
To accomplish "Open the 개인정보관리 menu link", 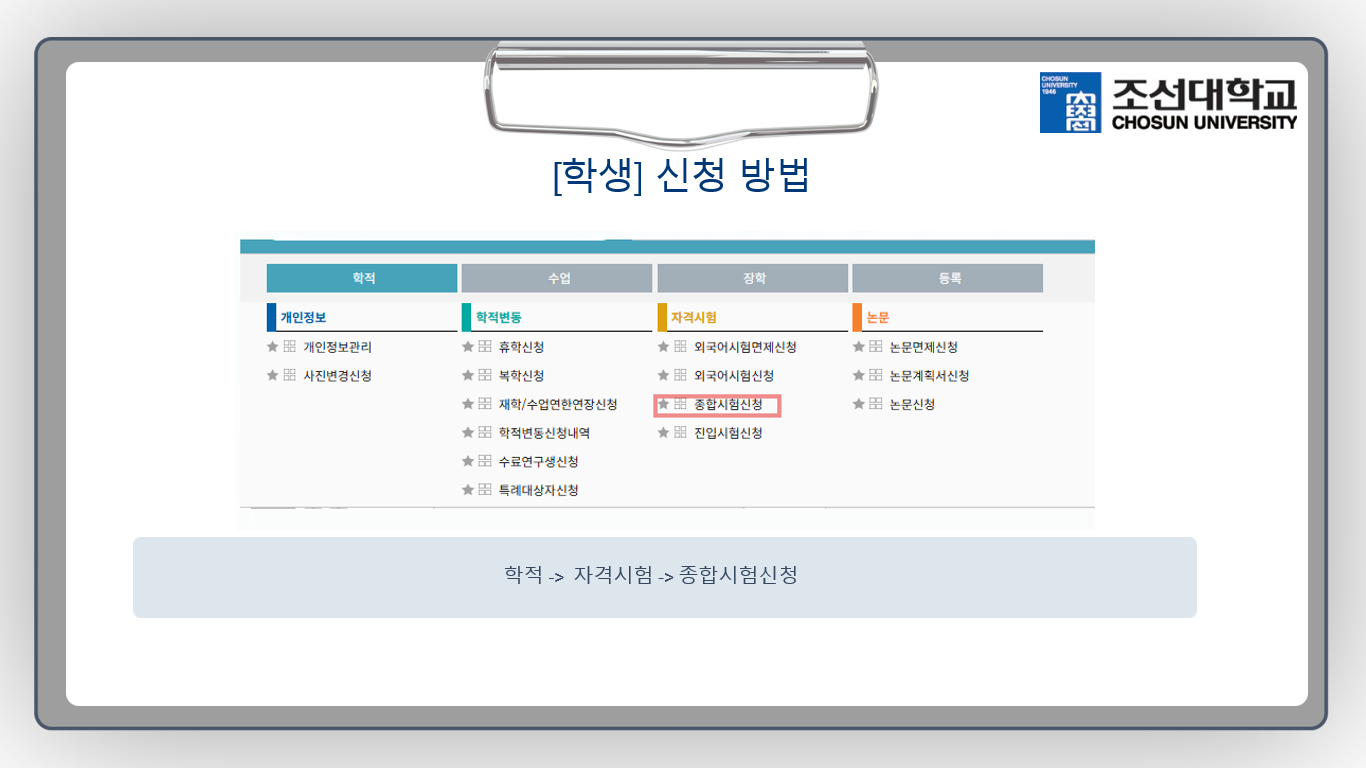I will coord(337,347).
